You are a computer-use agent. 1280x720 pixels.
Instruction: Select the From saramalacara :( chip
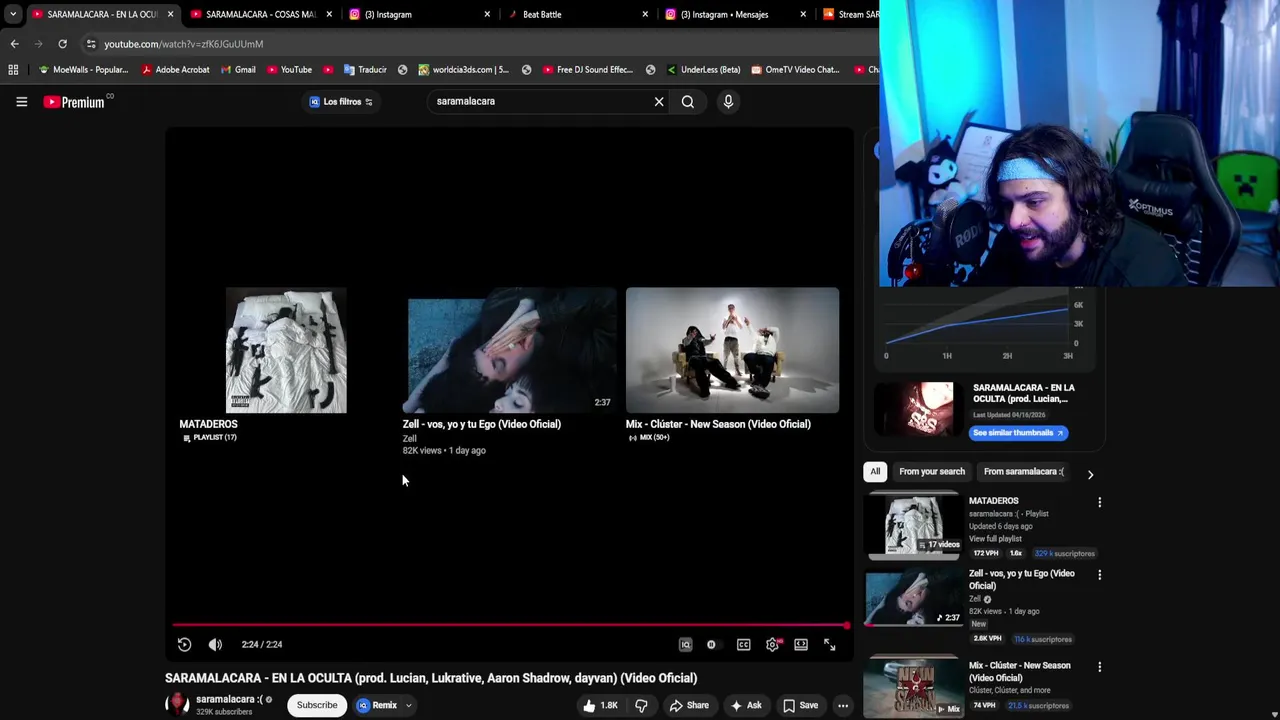1024,472
